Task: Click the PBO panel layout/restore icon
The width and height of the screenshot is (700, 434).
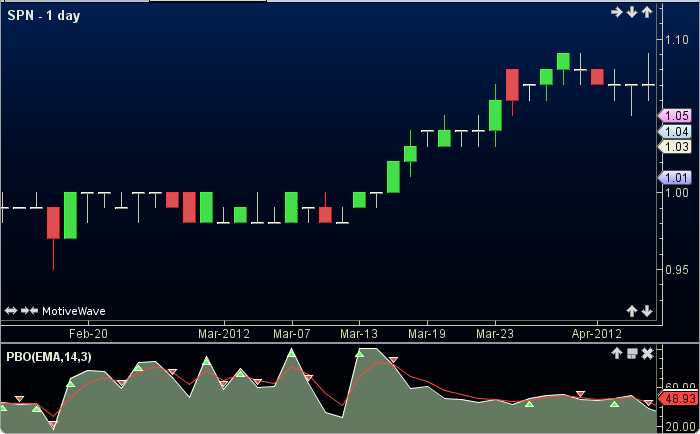Action: coord(632,354)
